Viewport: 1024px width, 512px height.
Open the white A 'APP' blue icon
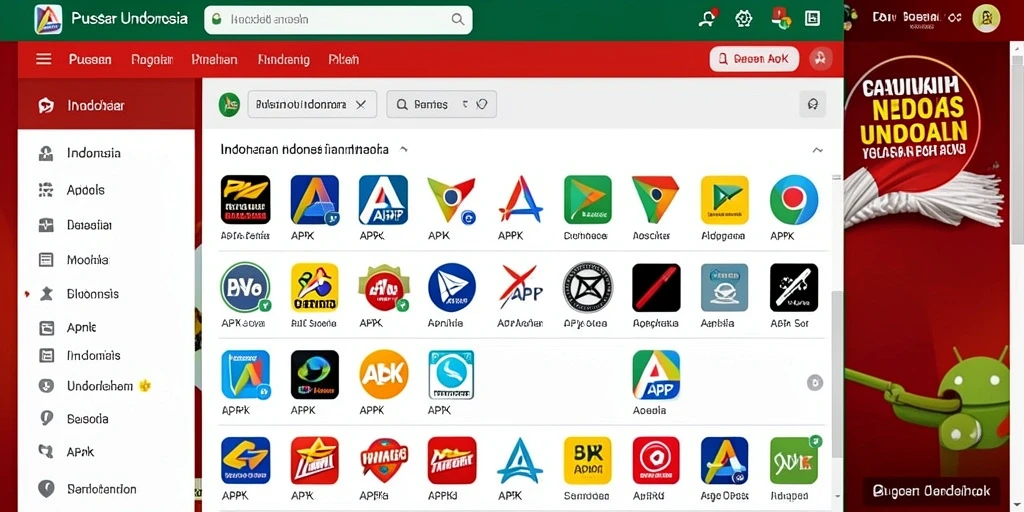pos(383,200)
